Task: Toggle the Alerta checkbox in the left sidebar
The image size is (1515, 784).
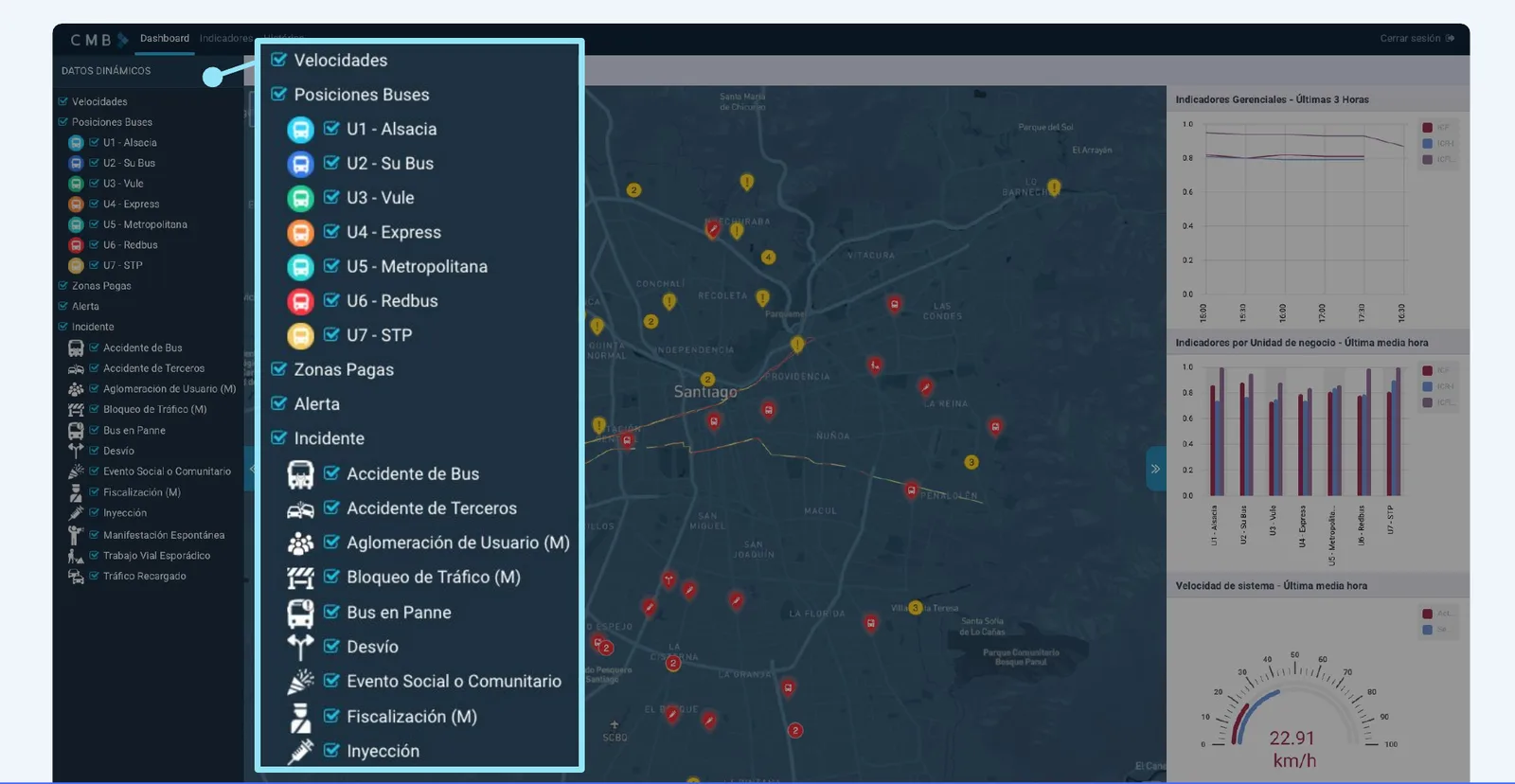Action: pos(63,307)
